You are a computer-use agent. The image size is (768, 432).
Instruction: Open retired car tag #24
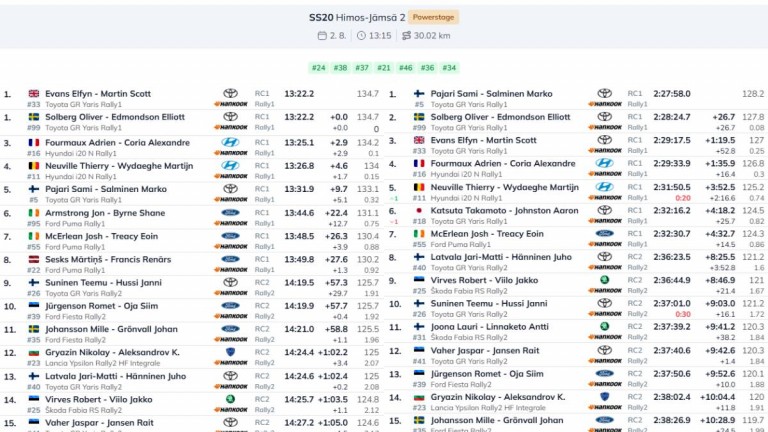coord(318,68)
